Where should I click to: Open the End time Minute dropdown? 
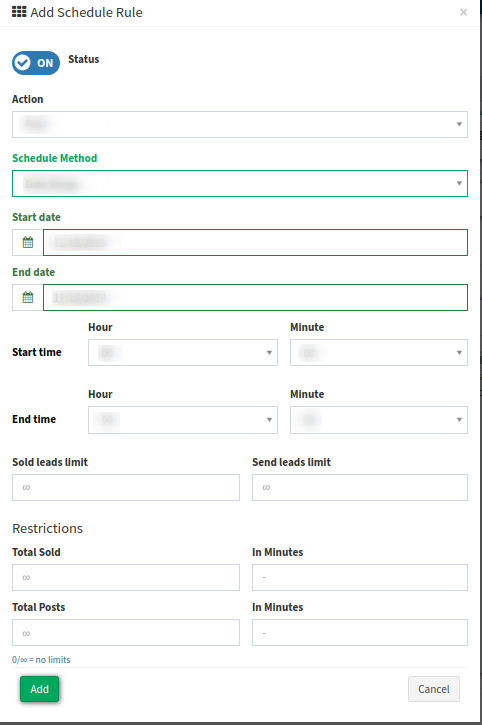379,420
